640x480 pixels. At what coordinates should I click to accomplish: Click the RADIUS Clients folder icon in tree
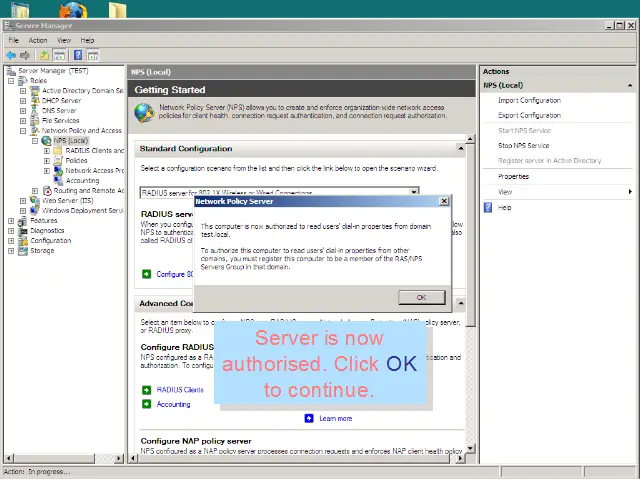tap(58, 151)
